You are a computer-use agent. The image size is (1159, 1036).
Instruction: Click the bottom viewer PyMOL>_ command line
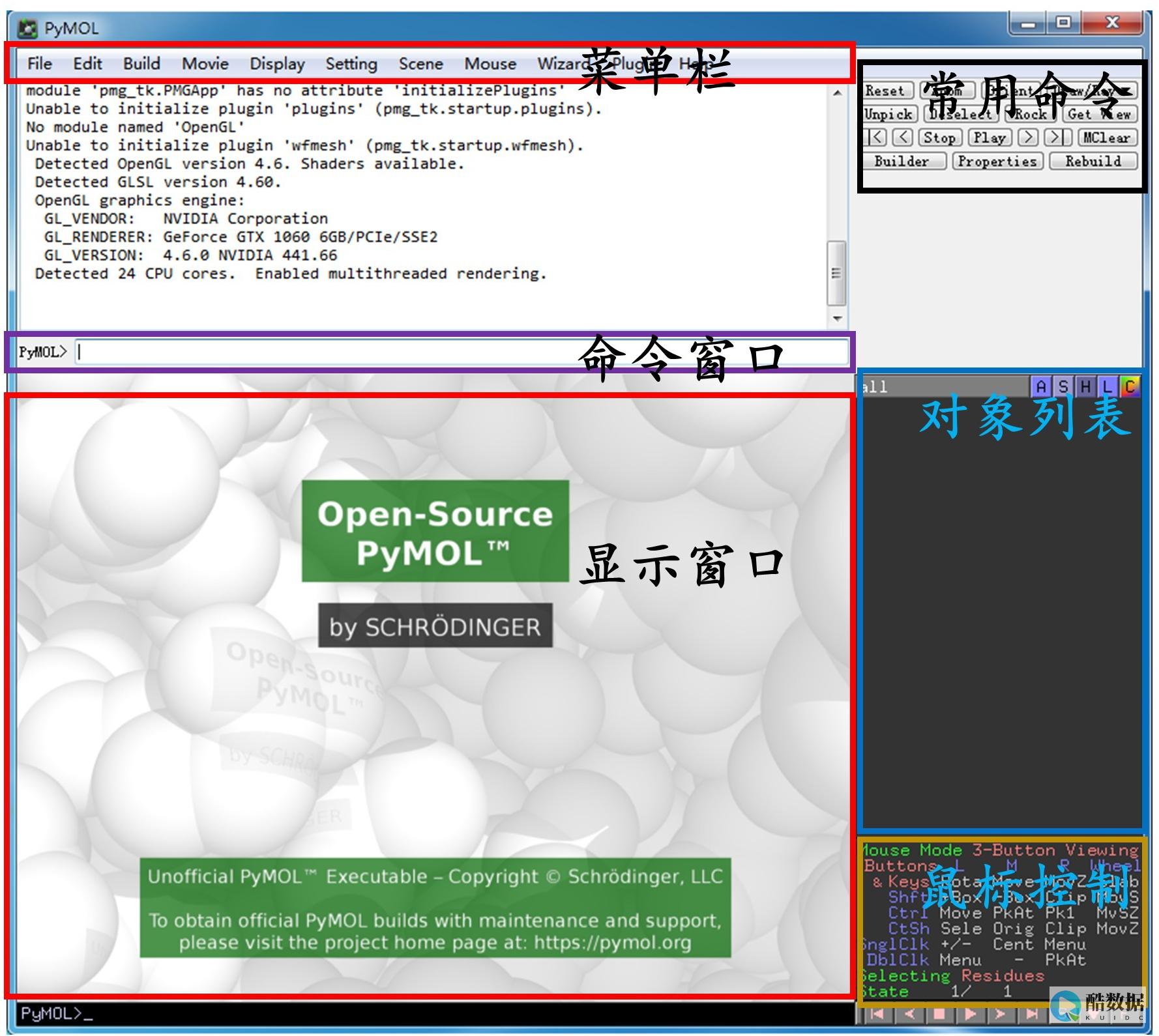tap(433, 1014)
